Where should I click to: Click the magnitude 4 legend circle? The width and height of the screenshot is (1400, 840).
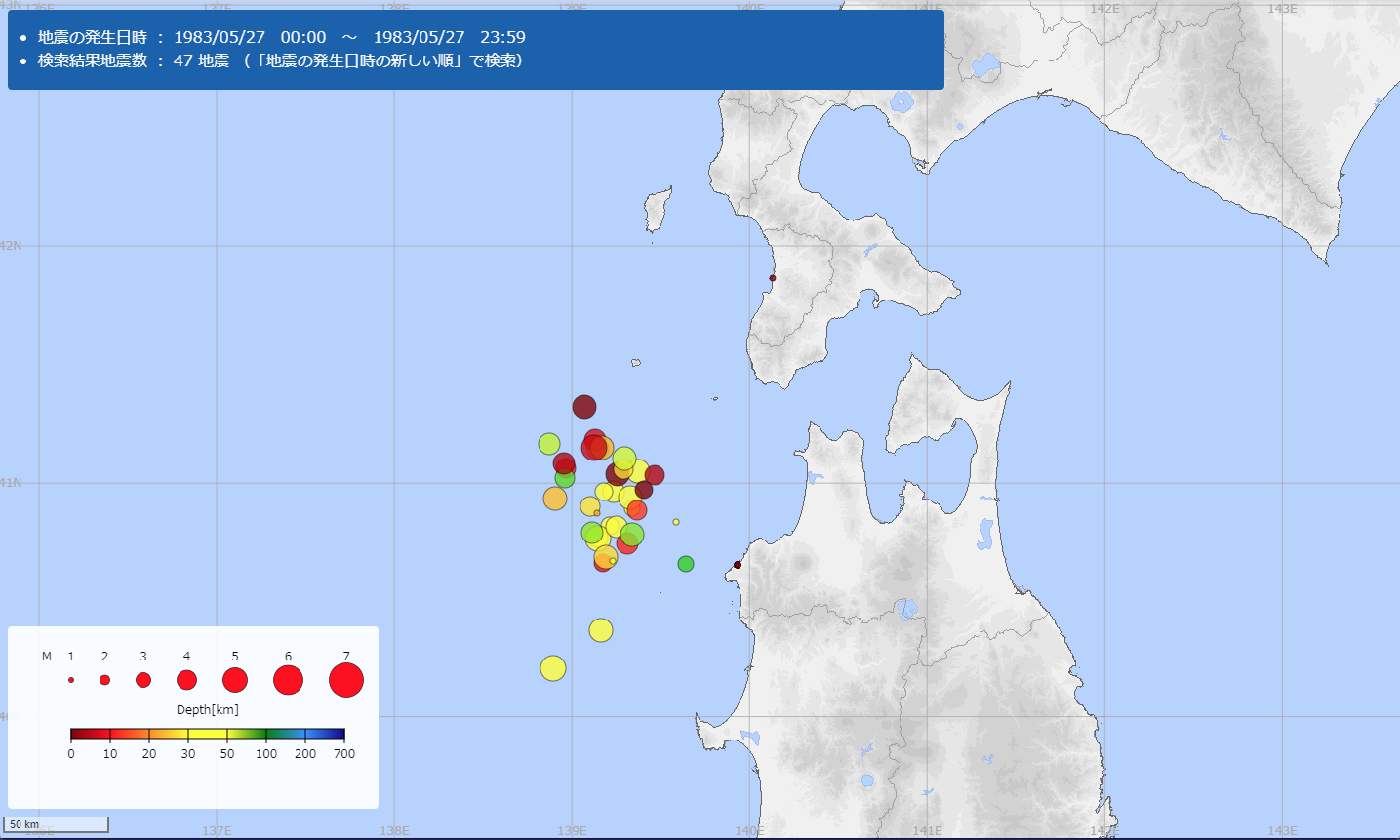(x=186, y=680)
